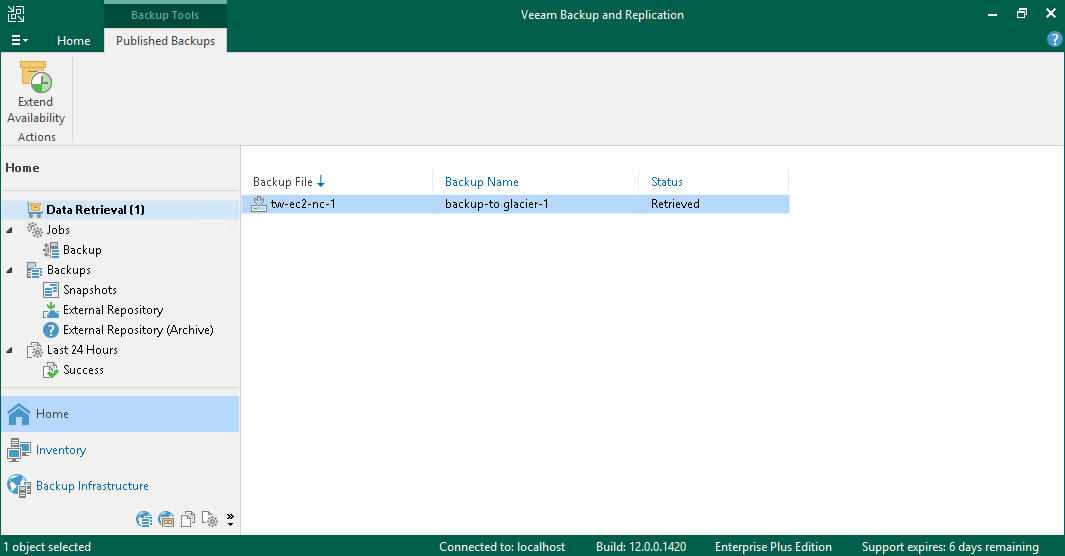Click the Extend Availability icon

[35, 77]
